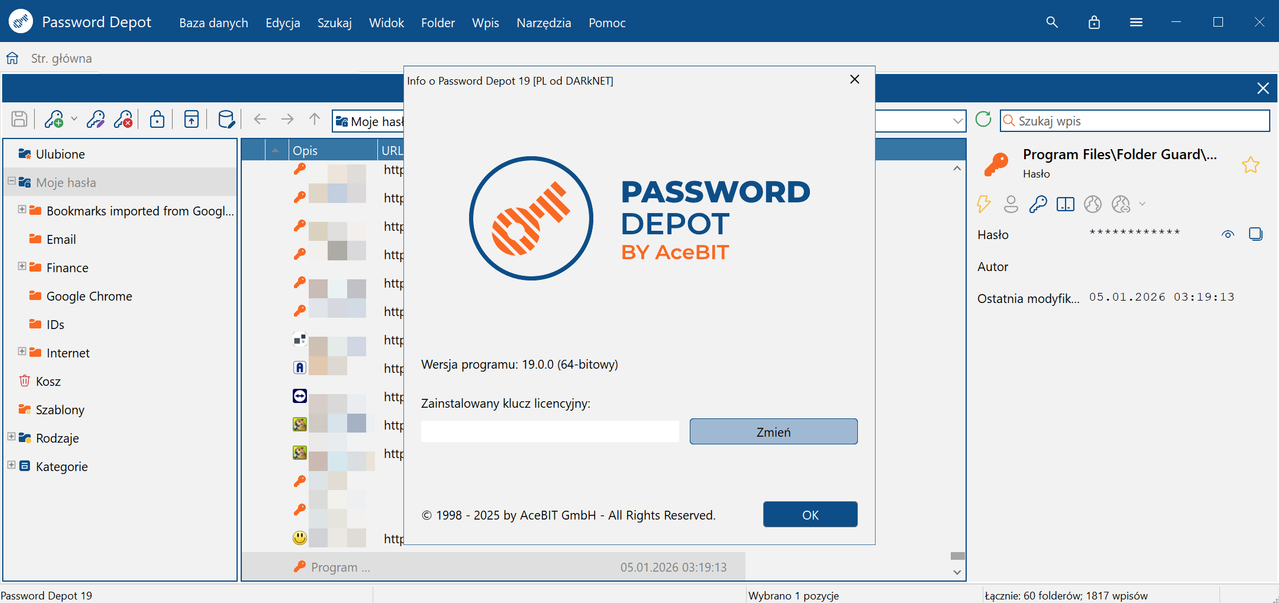
Task: Expand the Rodzaje tree node
Action: click(x=11, y=437)
